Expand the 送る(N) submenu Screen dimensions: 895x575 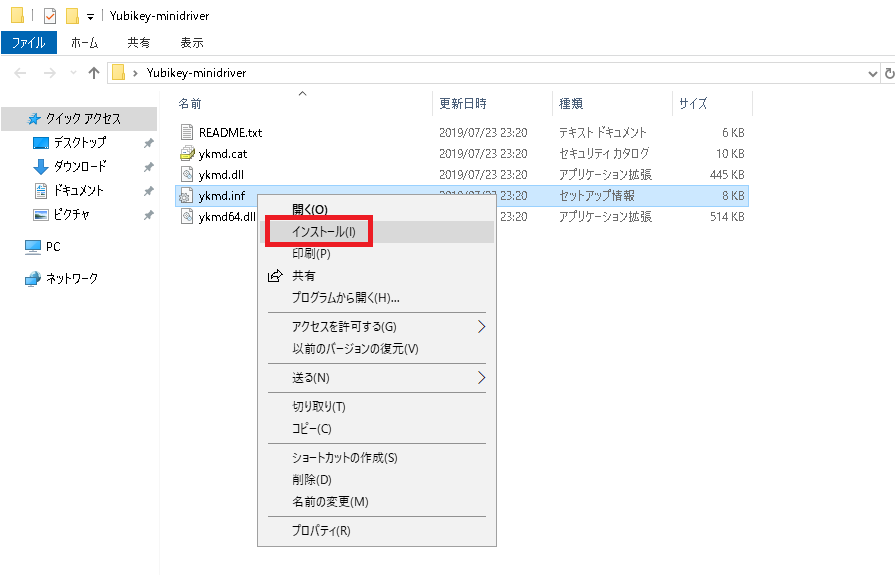point(481,378)
